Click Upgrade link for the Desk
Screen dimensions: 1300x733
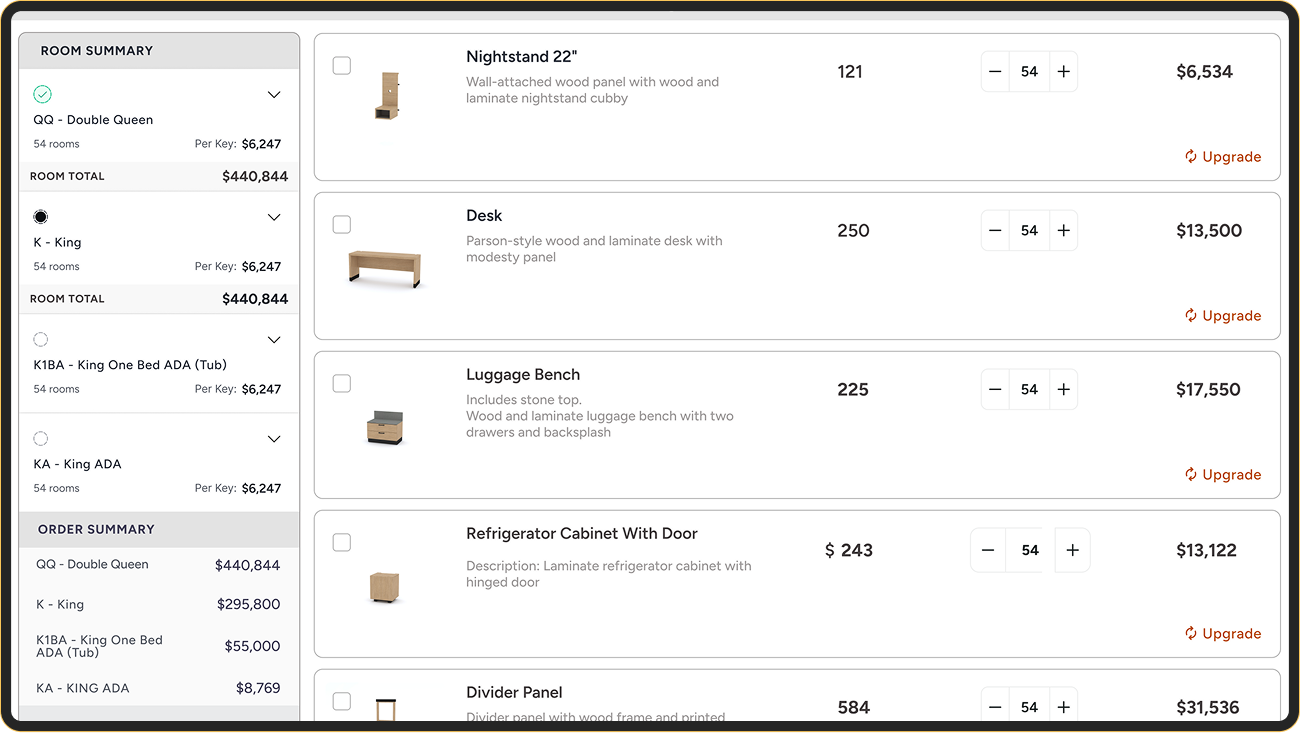pyautogui.click(x=1222, y=316)
